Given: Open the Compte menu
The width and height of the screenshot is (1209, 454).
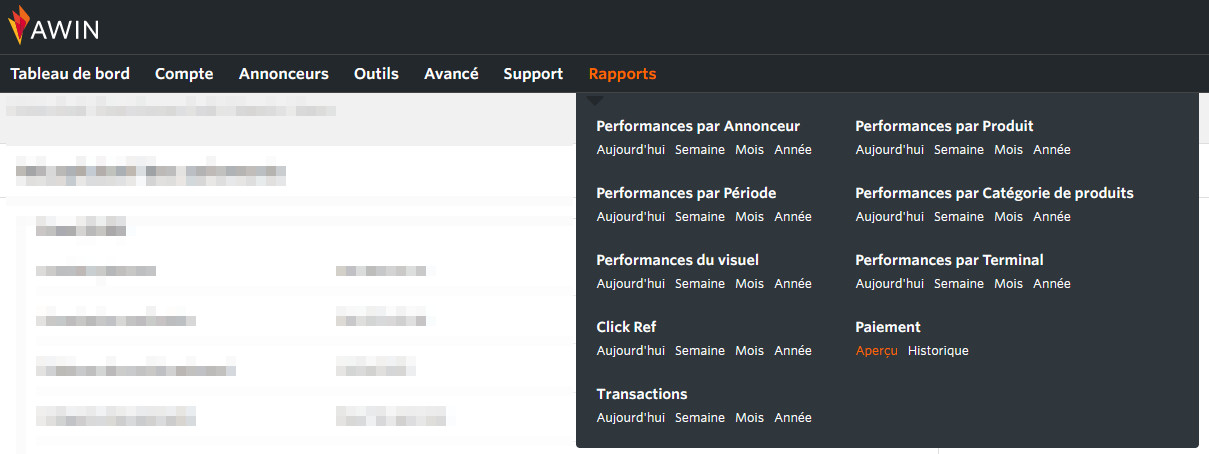Looking at the screenshot, I should coord(184,74).
